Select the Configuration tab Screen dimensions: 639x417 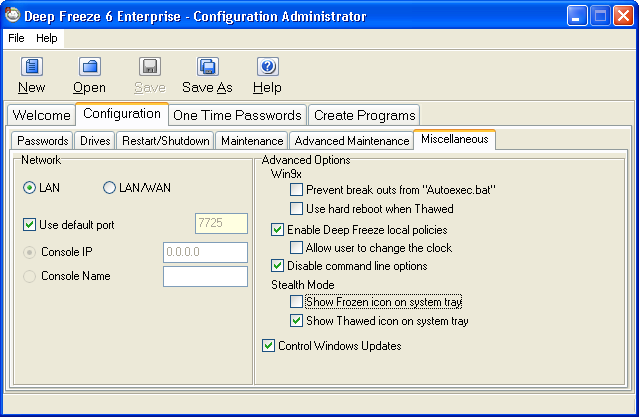tap(122, 114)
